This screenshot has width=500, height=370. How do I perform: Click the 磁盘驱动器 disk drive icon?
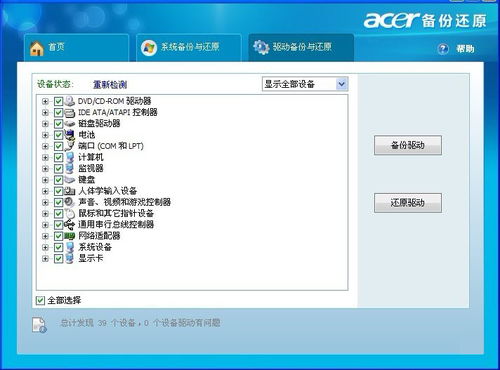69,124
